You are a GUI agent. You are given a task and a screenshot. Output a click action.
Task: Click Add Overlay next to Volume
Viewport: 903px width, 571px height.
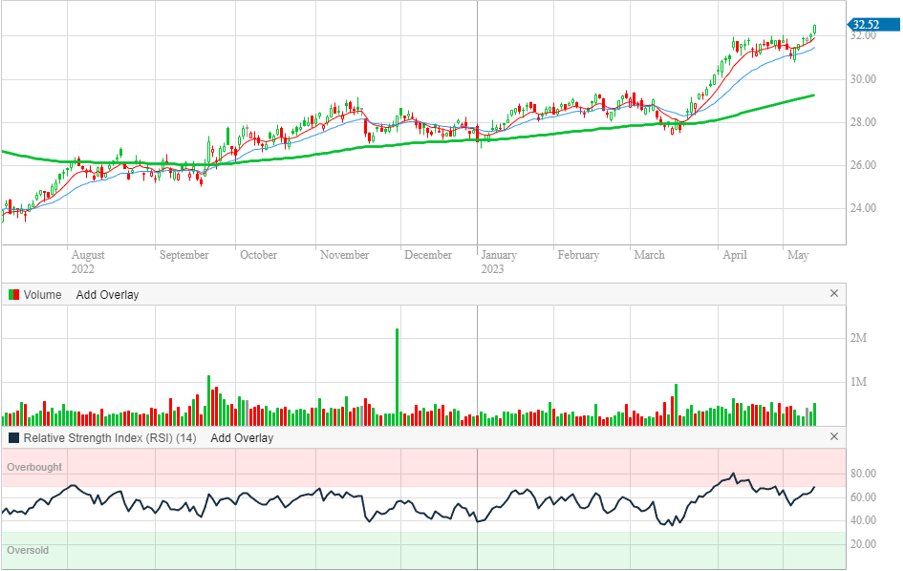pyautogui.click(x=107, y=295)
